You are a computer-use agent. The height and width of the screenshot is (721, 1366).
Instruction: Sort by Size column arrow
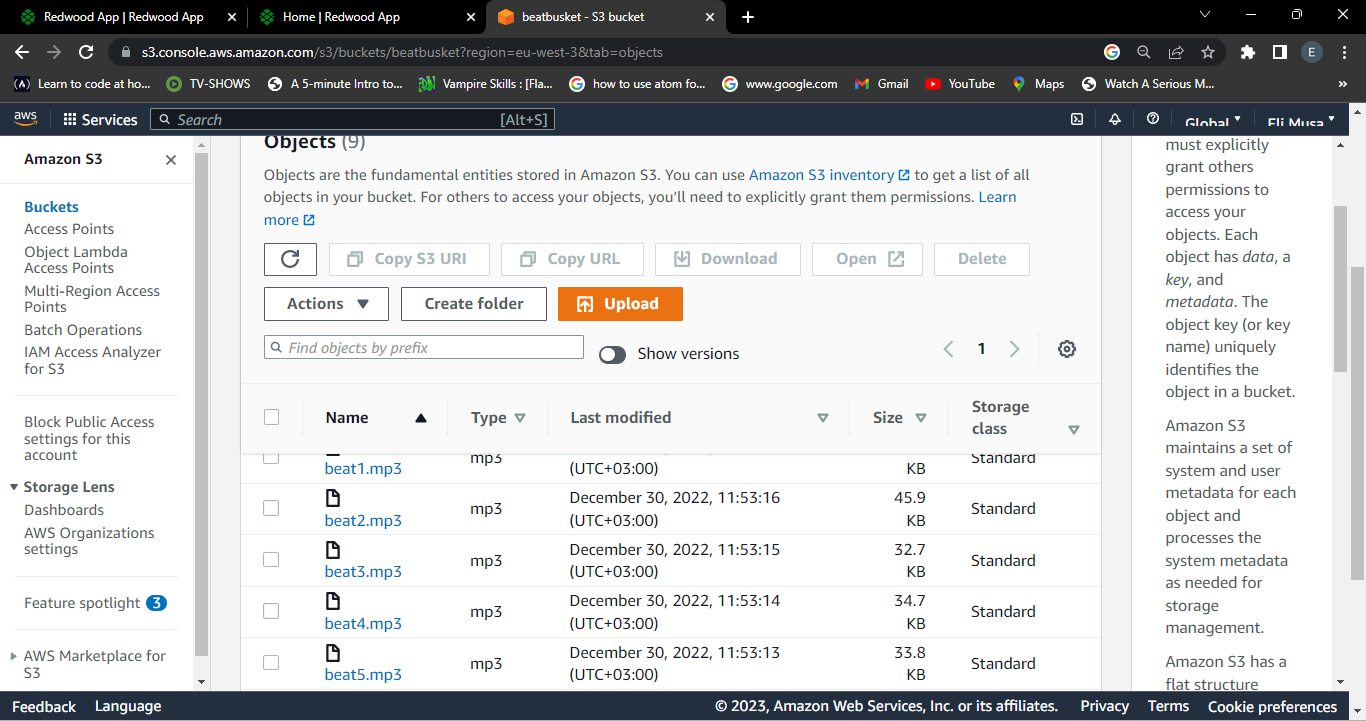point(921,418)
